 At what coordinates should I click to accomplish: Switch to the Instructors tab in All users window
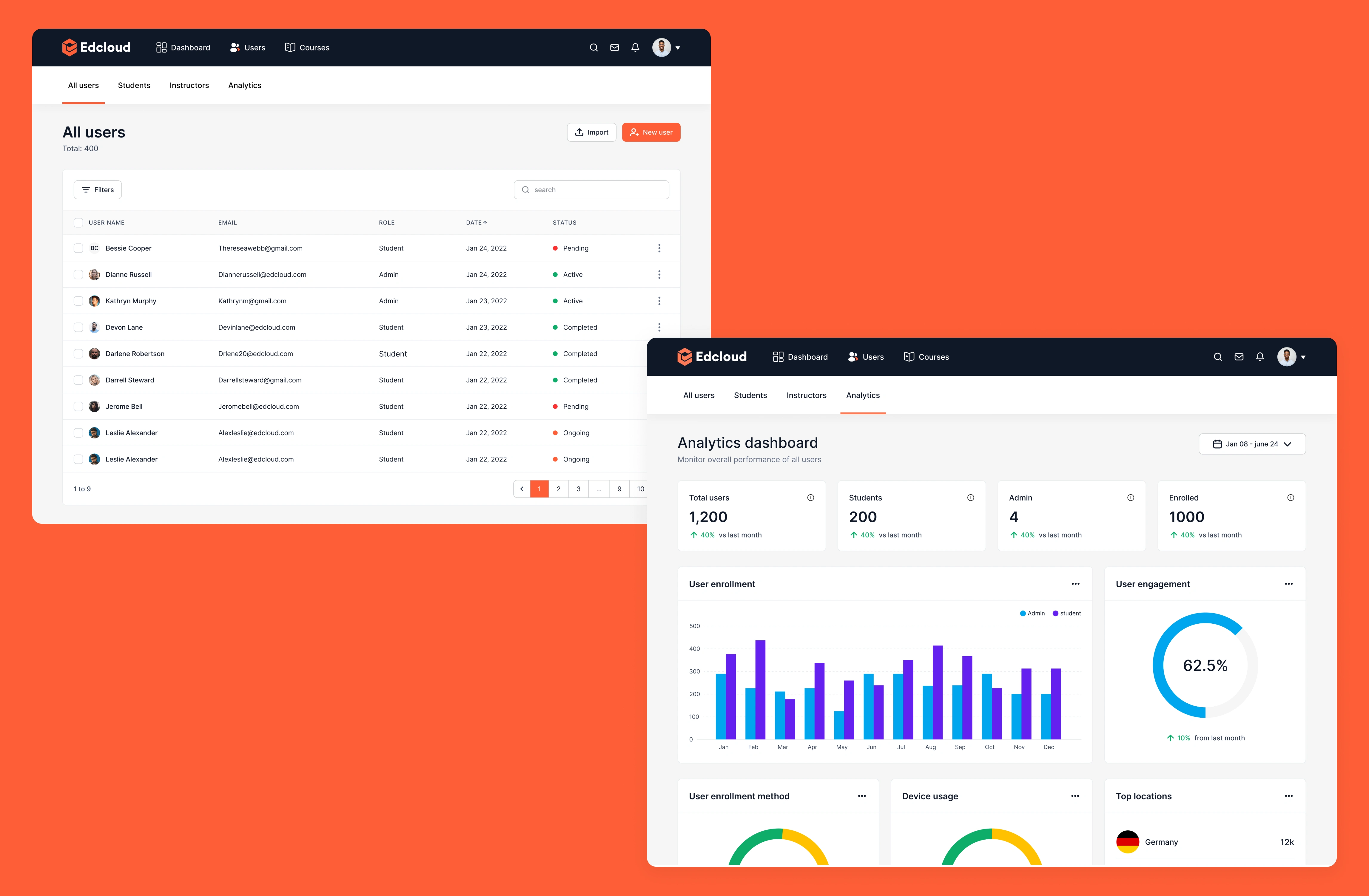pos(189,85)
